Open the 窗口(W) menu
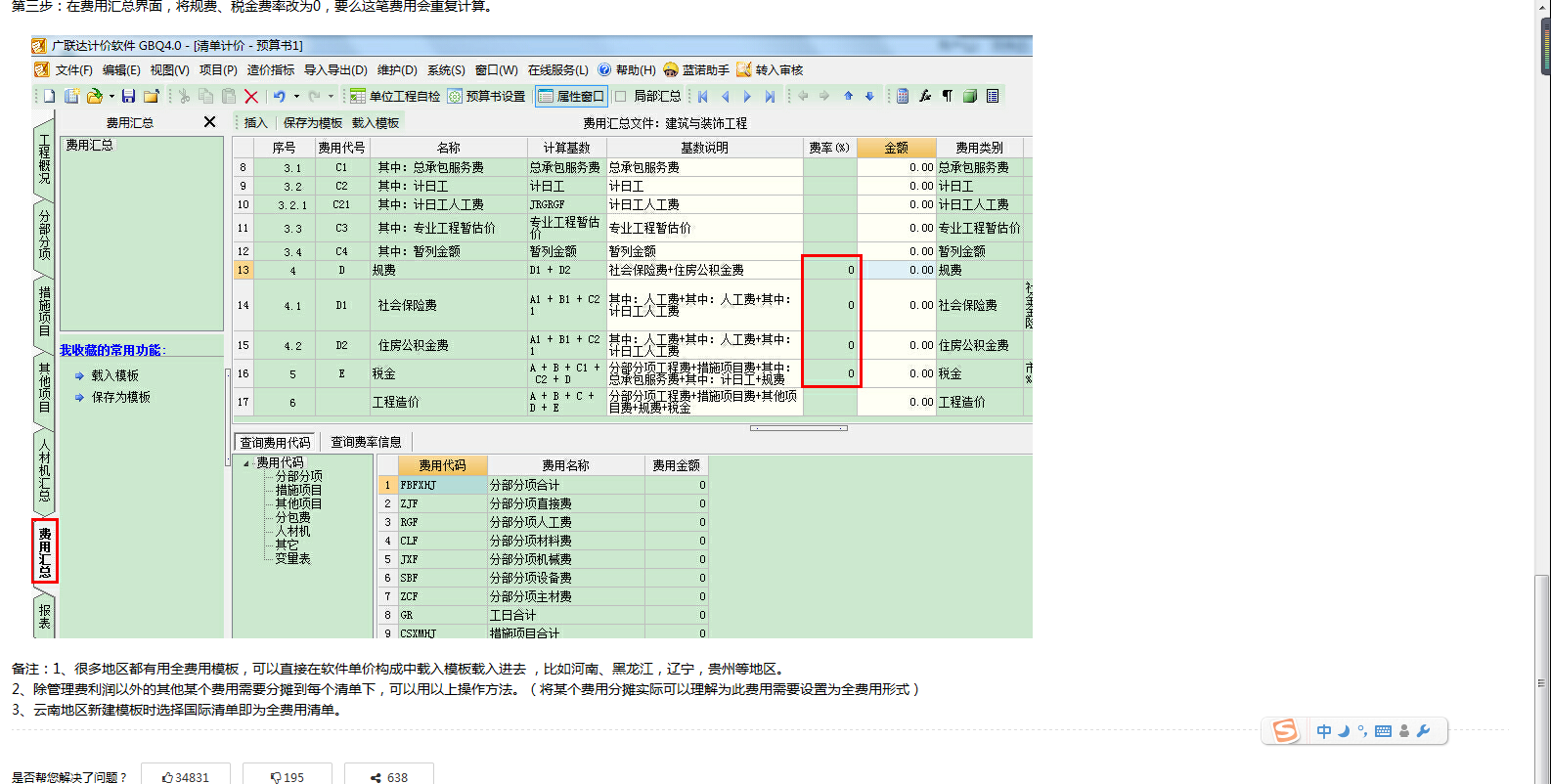1551x784 pixels. (x=496, y=70)
